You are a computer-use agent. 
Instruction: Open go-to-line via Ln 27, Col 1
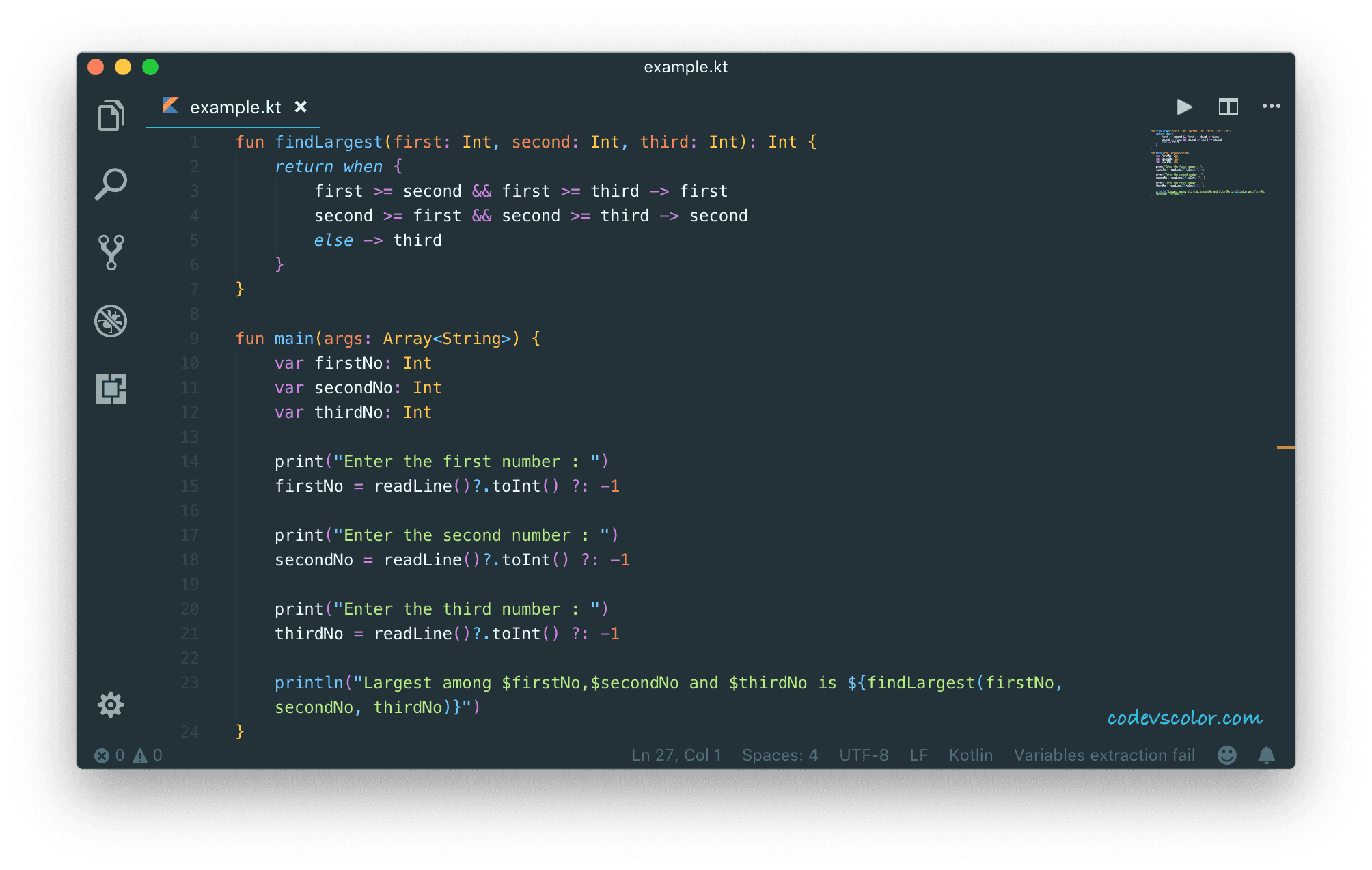676,755
